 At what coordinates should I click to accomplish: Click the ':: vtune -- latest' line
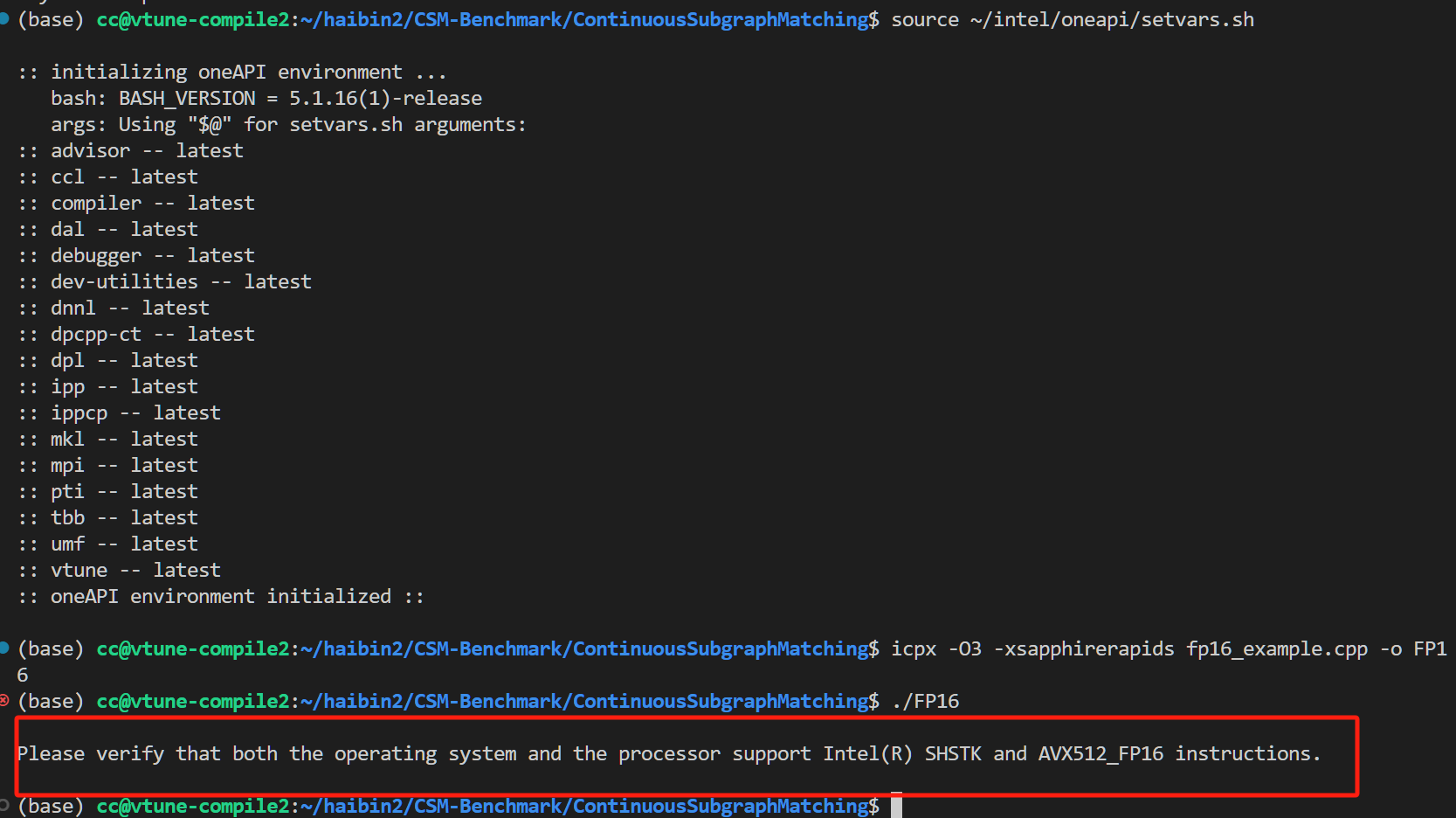point(119,570)
